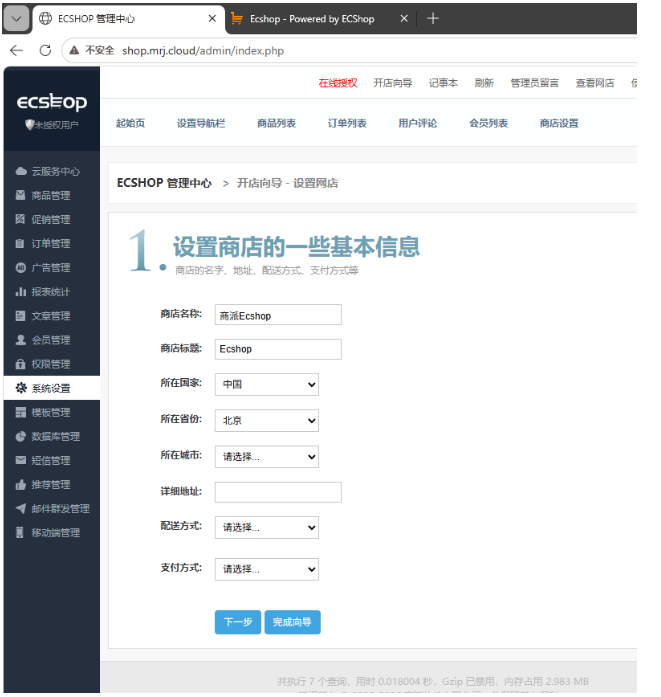The height and width of the screenshot is (697, 661).
Task: Click the 邮件群发管理 paper plane icon
Action: [x=20, y=508]
